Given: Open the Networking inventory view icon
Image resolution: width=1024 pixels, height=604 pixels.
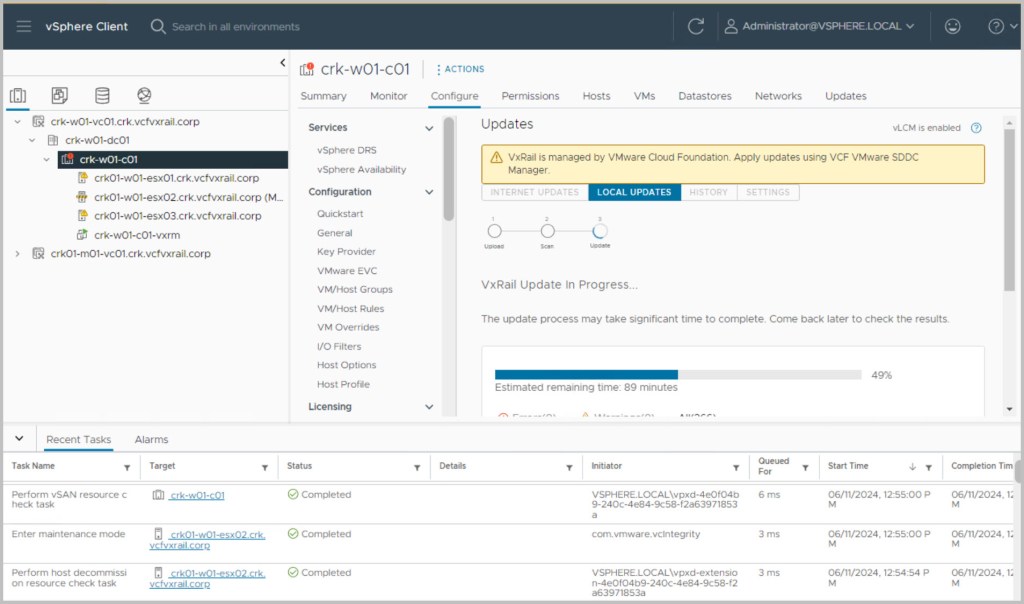Looking at the screenshot, I should tap(144, 96).
